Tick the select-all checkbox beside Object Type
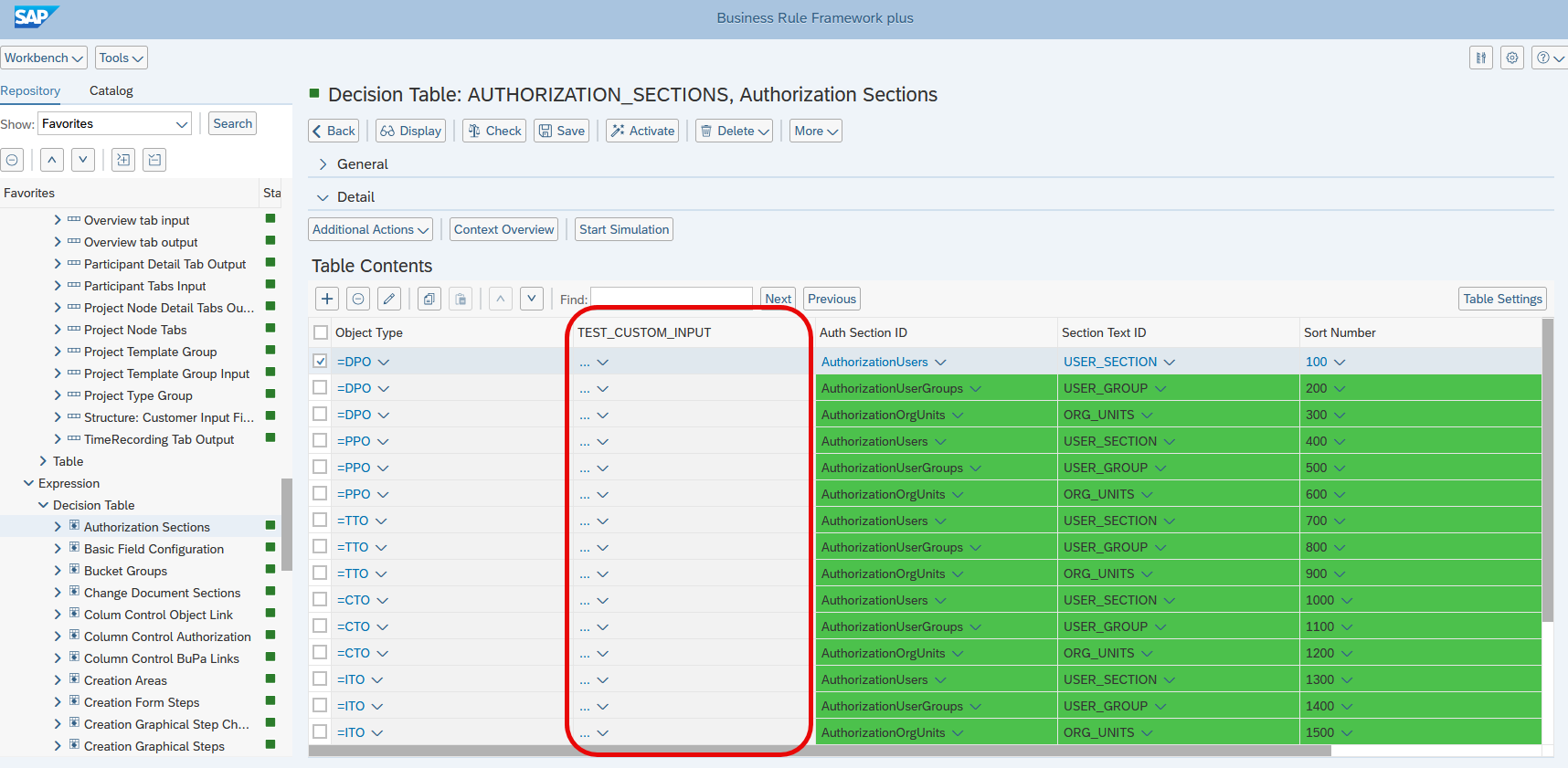Screen dimensions: 1568x768 point(320,332)
